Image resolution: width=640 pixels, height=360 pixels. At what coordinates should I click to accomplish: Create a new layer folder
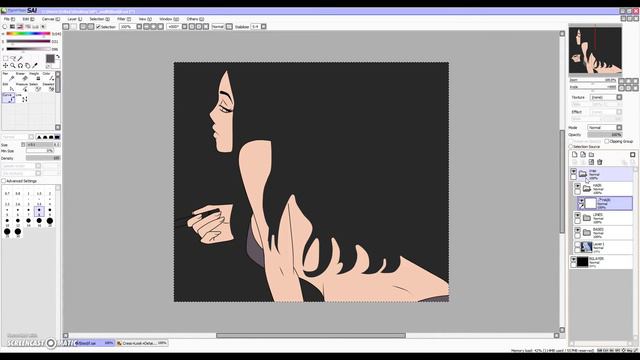[x=591, y=155]
